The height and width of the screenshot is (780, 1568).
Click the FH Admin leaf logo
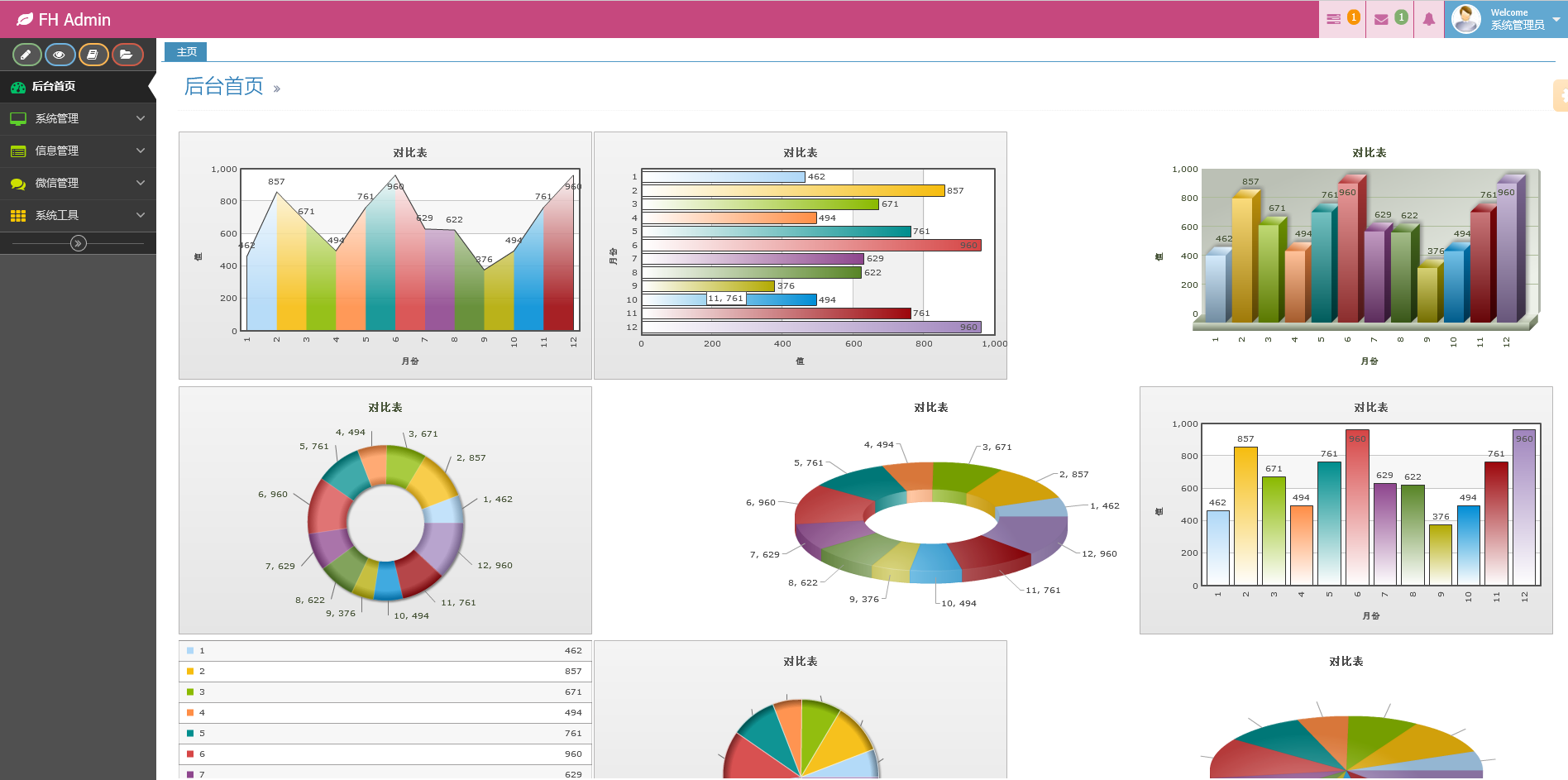pos(25,19)
